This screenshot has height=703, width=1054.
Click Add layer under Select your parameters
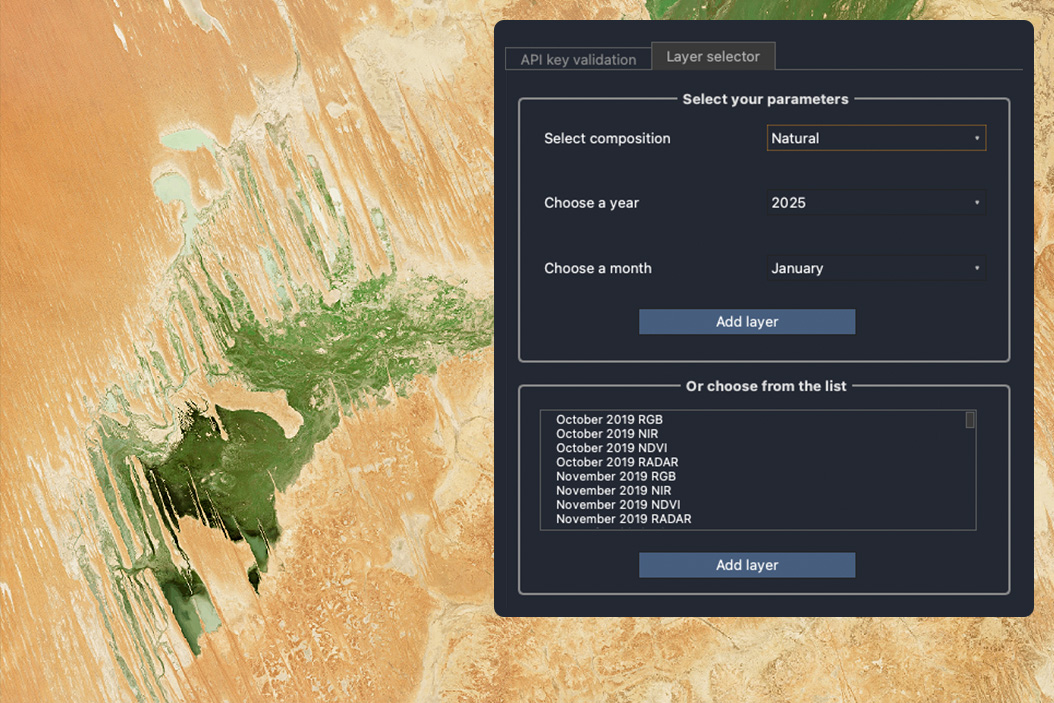[x=747, y=321]
